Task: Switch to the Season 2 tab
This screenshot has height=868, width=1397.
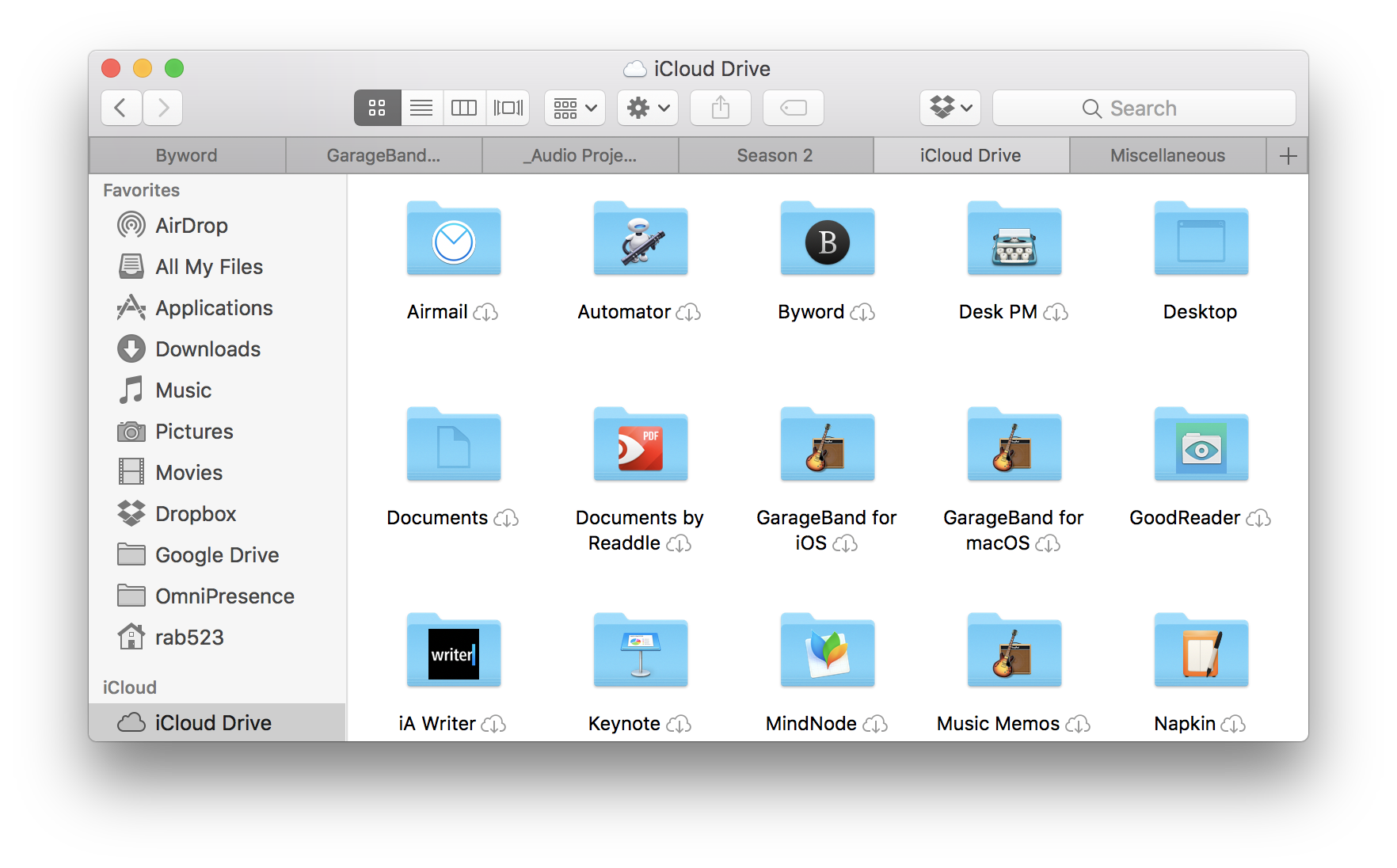Action: tap(775, 155)
